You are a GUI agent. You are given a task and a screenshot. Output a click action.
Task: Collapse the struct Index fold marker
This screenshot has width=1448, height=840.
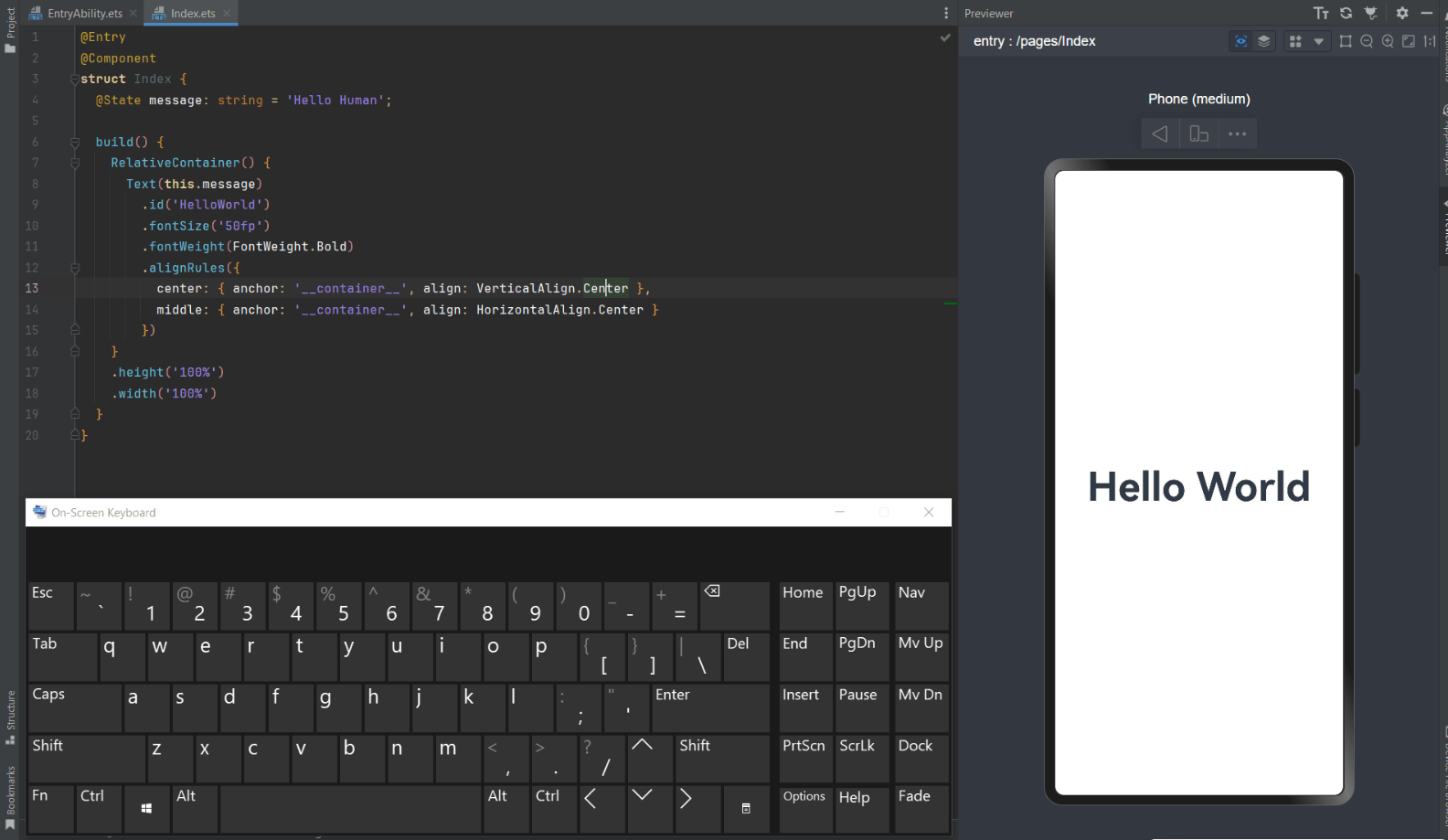(x=75, y=80)
